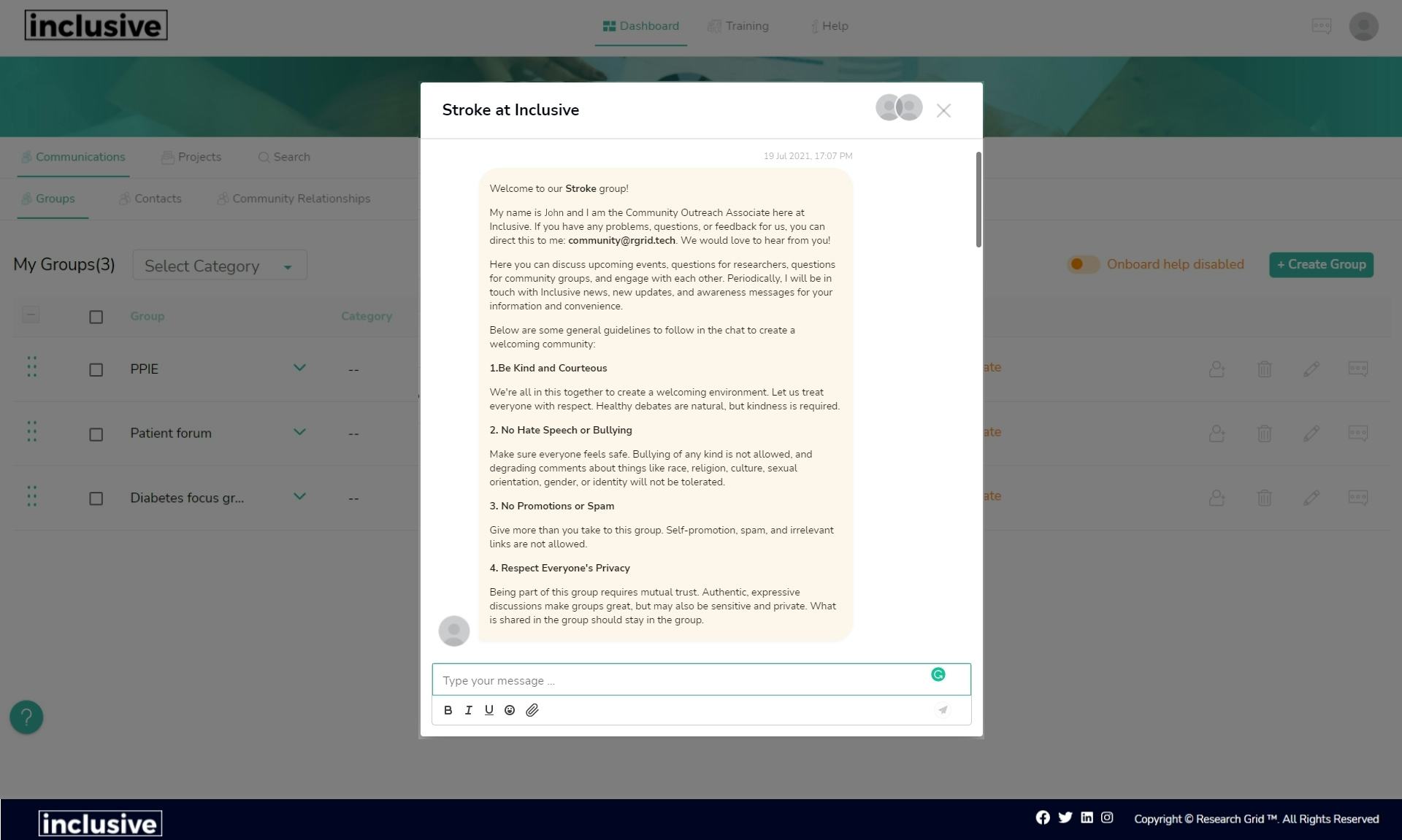Select the Patient forum checkbox
The height and width of the screenshot is (840, 1402).
(96, 434)
